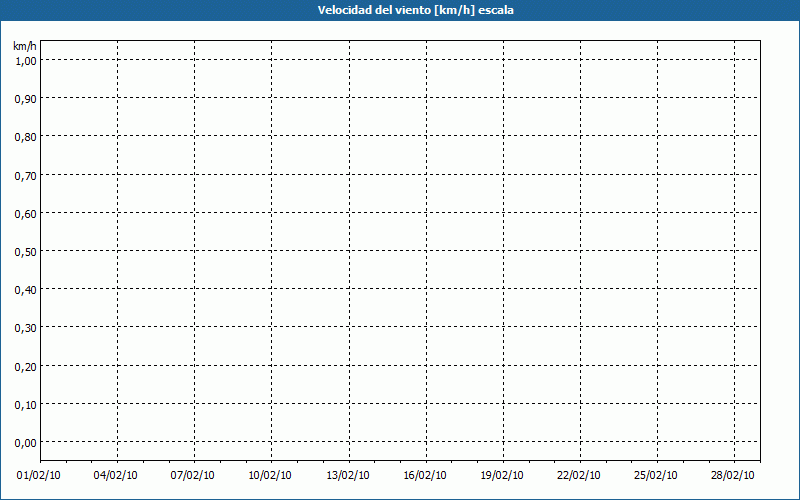This screenshot has height=500, width=800.
Task: Click the 22/02/10 date label
Action: [x=579, y=476]
